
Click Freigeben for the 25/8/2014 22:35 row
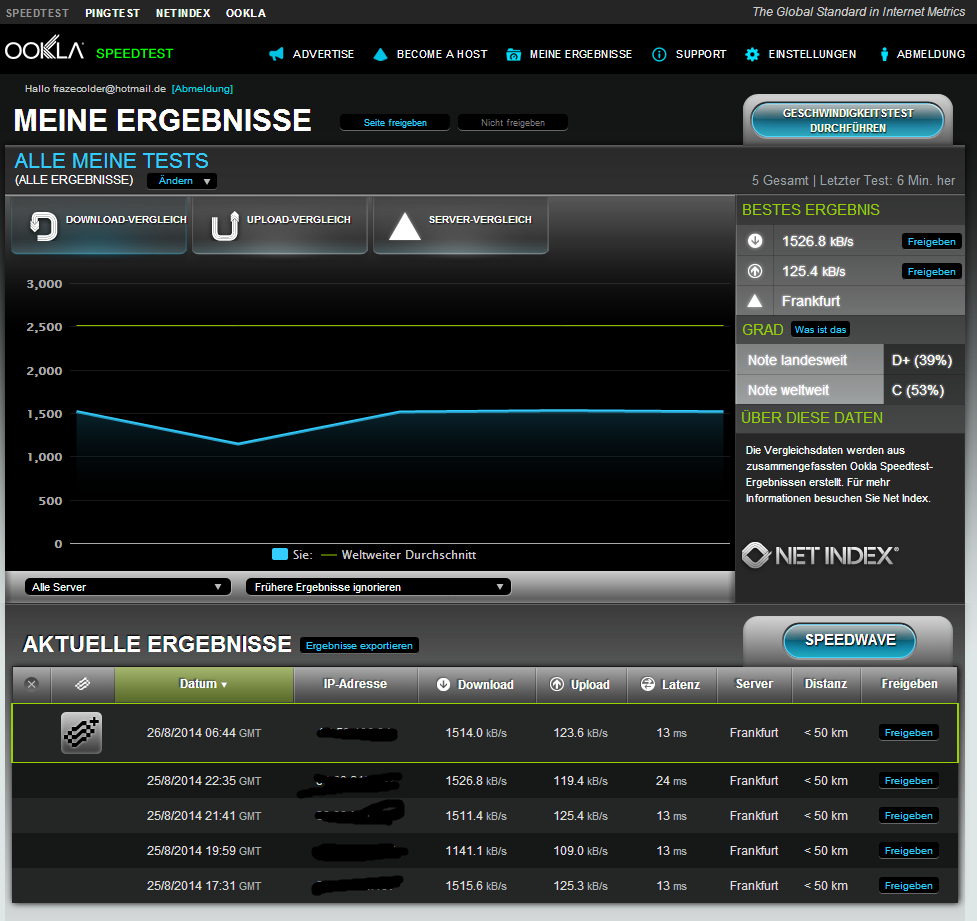pos(908,781)
